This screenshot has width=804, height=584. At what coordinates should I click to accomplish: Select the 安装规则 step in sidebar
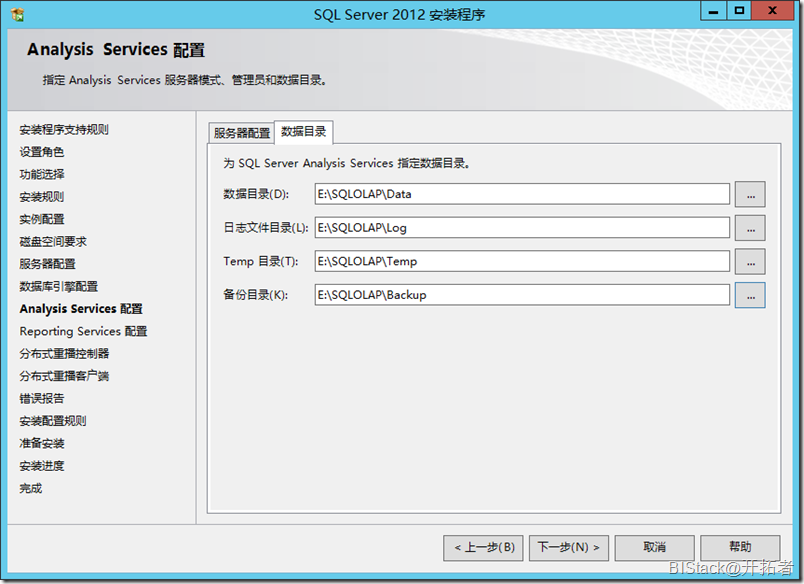(x=42, y=197)
